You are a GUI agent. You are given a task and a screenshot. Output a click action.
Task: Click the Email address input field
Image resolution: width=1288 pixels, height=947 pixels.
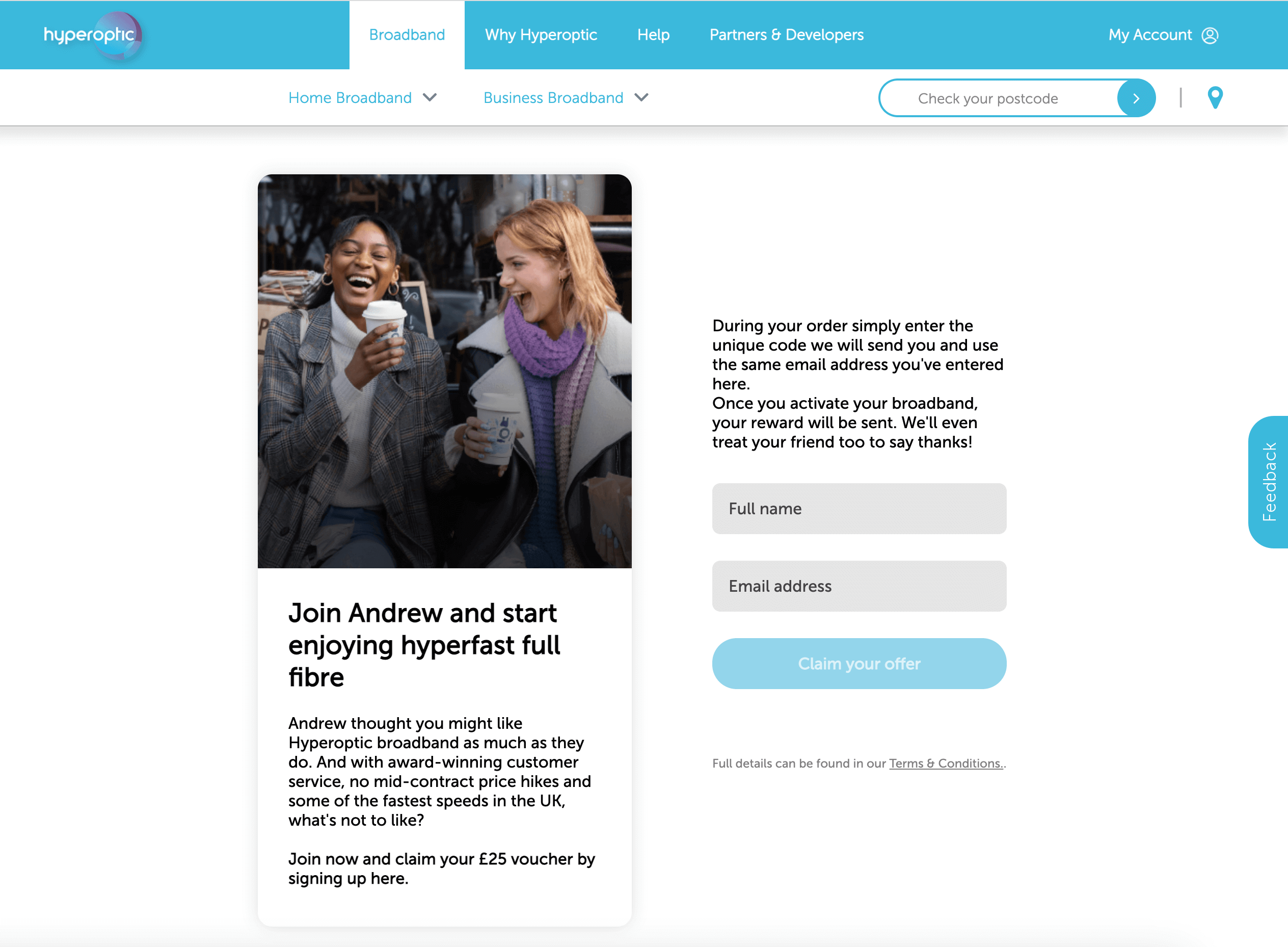point(858,585)
